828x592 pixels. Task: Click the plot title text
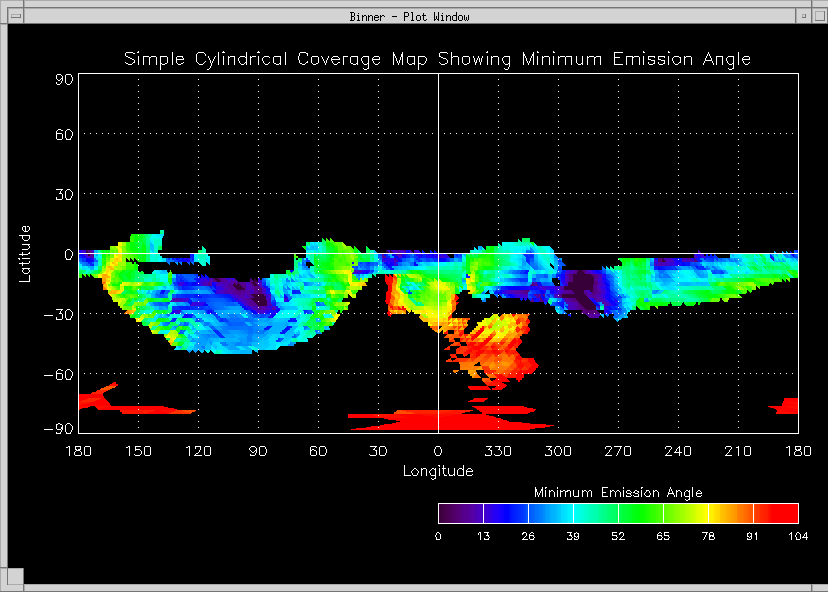point(437,59)
